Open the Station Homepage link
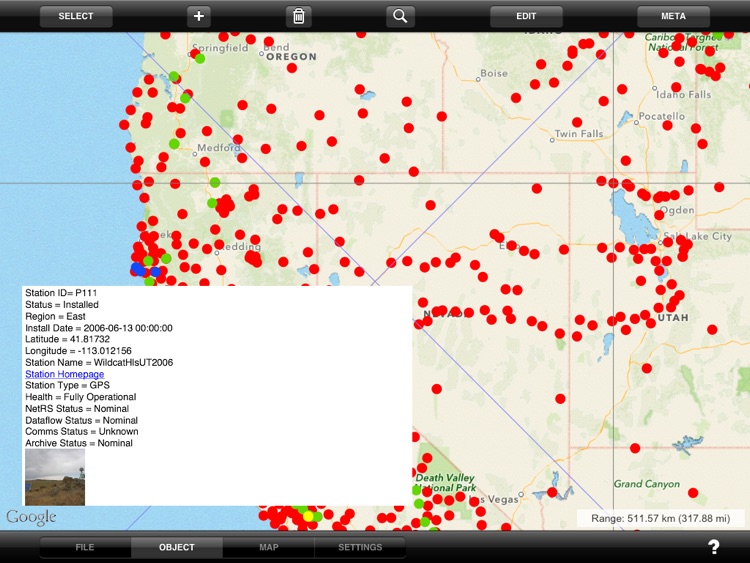The height and width of the screenshot is (563, 750). 65,374
